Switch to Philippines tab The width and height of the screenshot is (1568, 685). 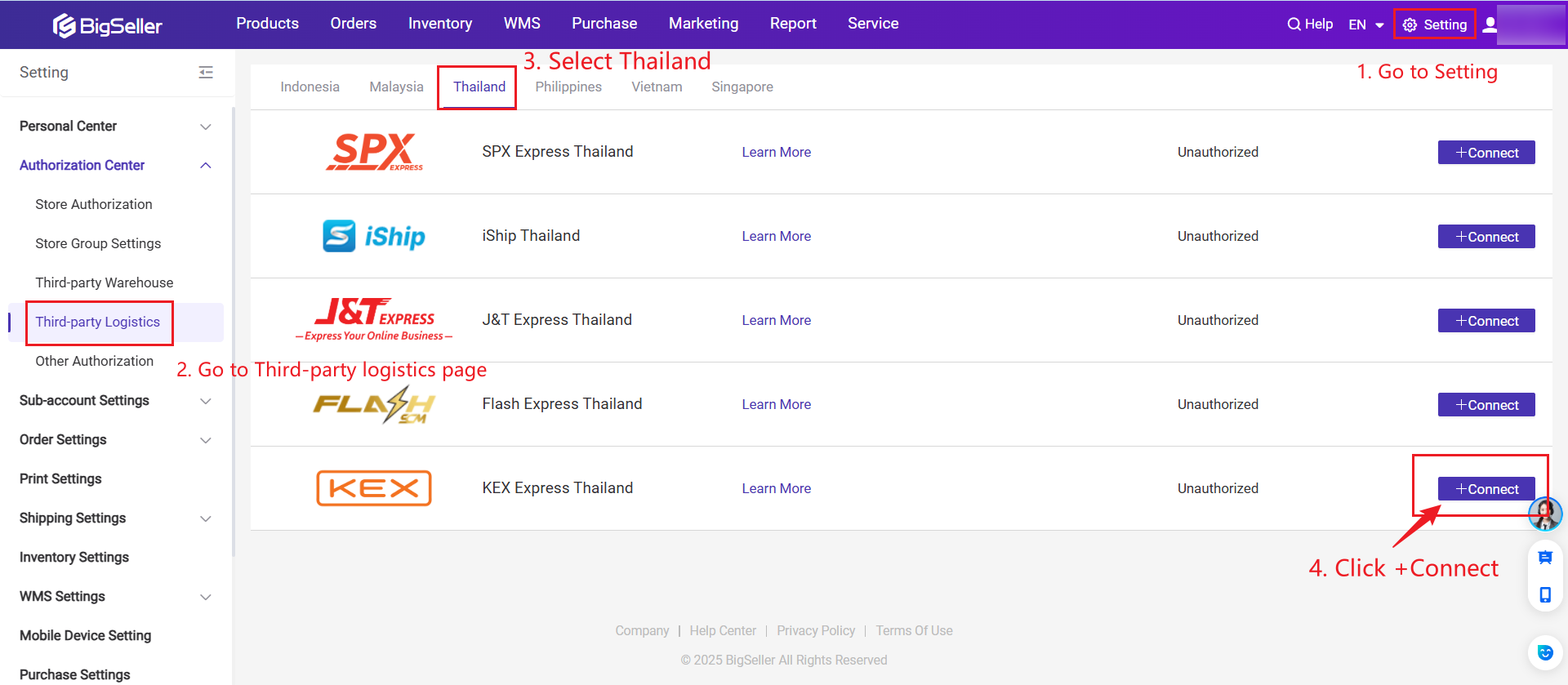click(568, 87)
